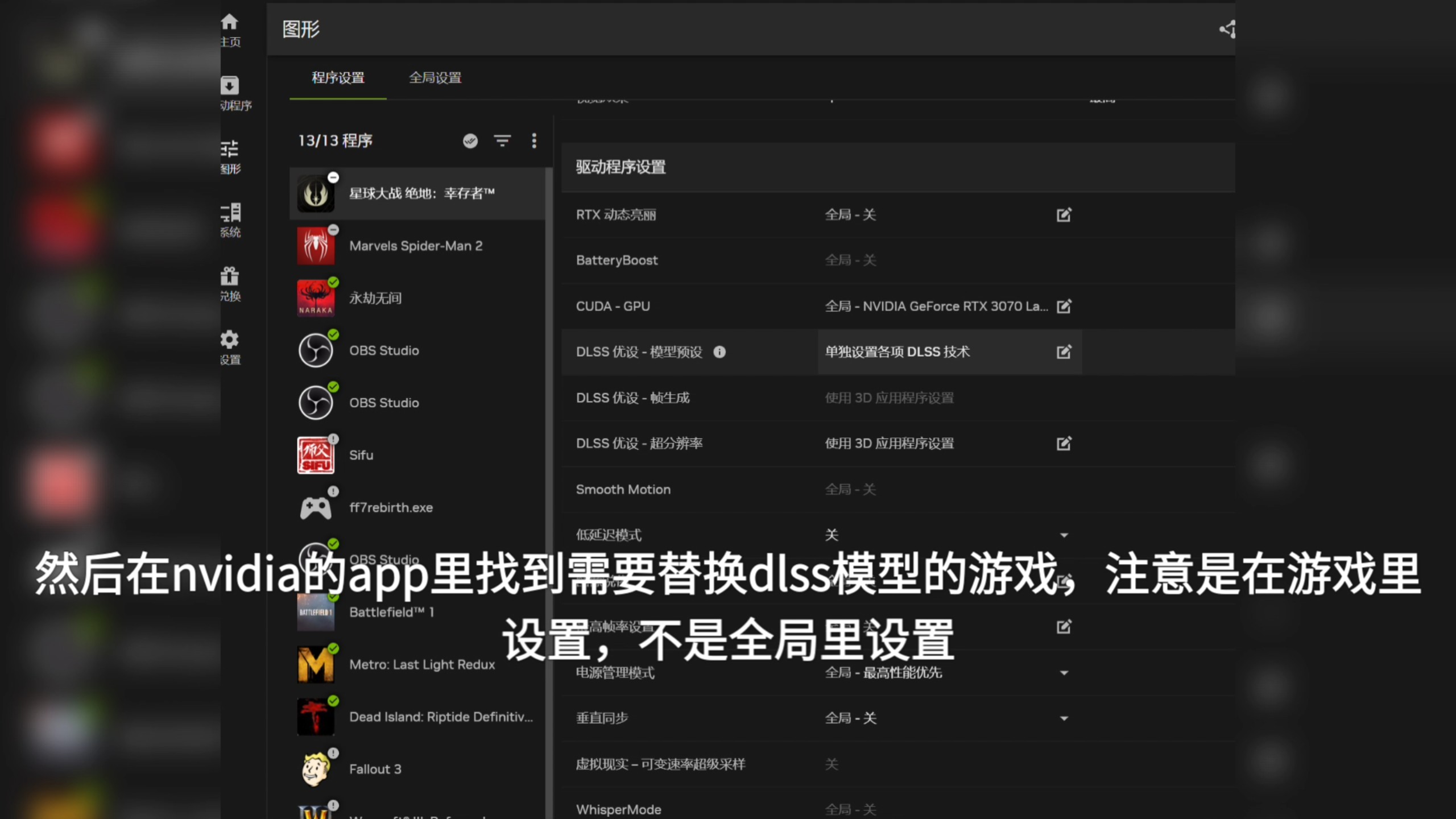Select 星球大战 绝地: 幸存者 in program list
The width and height of the screenshot is (1456, 819).
(x=417, y=193)
